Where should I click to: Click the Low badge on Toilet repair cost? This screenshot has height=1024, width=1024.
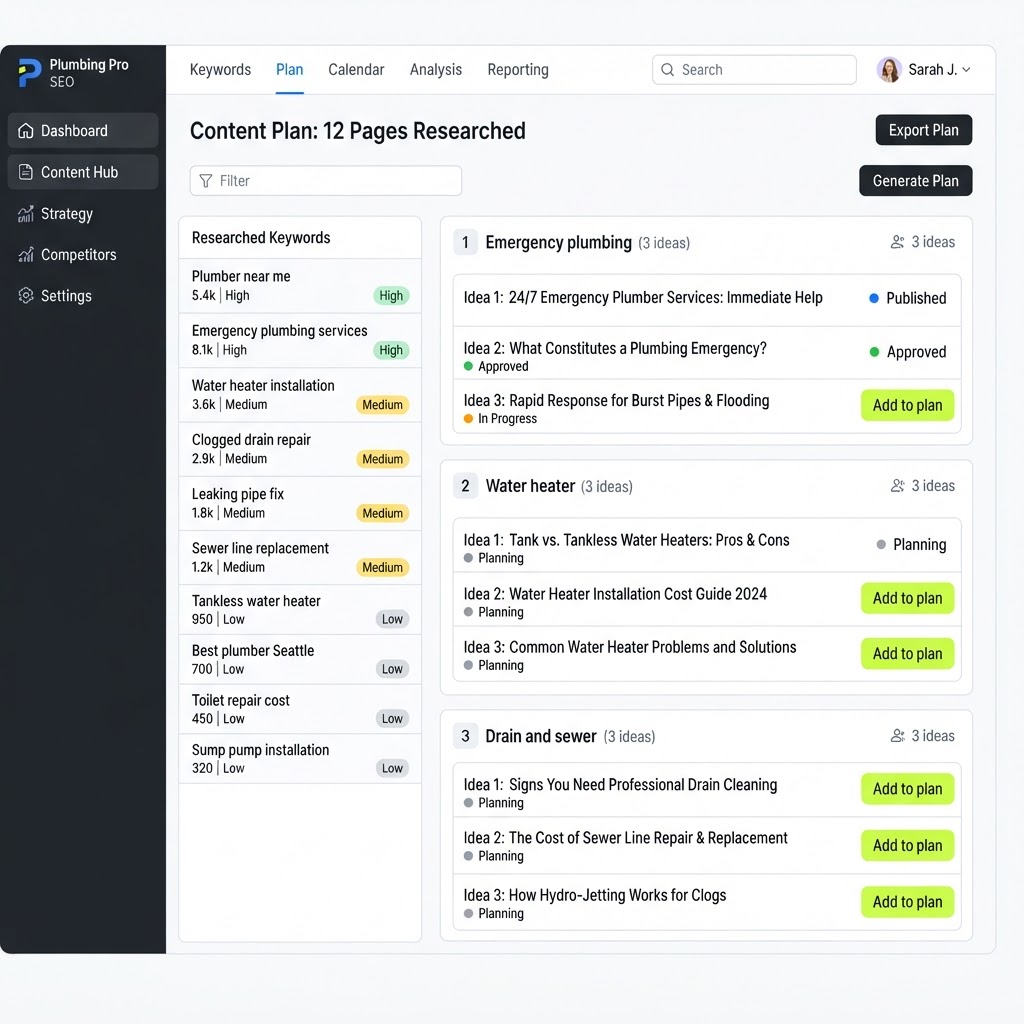[392, 719]
